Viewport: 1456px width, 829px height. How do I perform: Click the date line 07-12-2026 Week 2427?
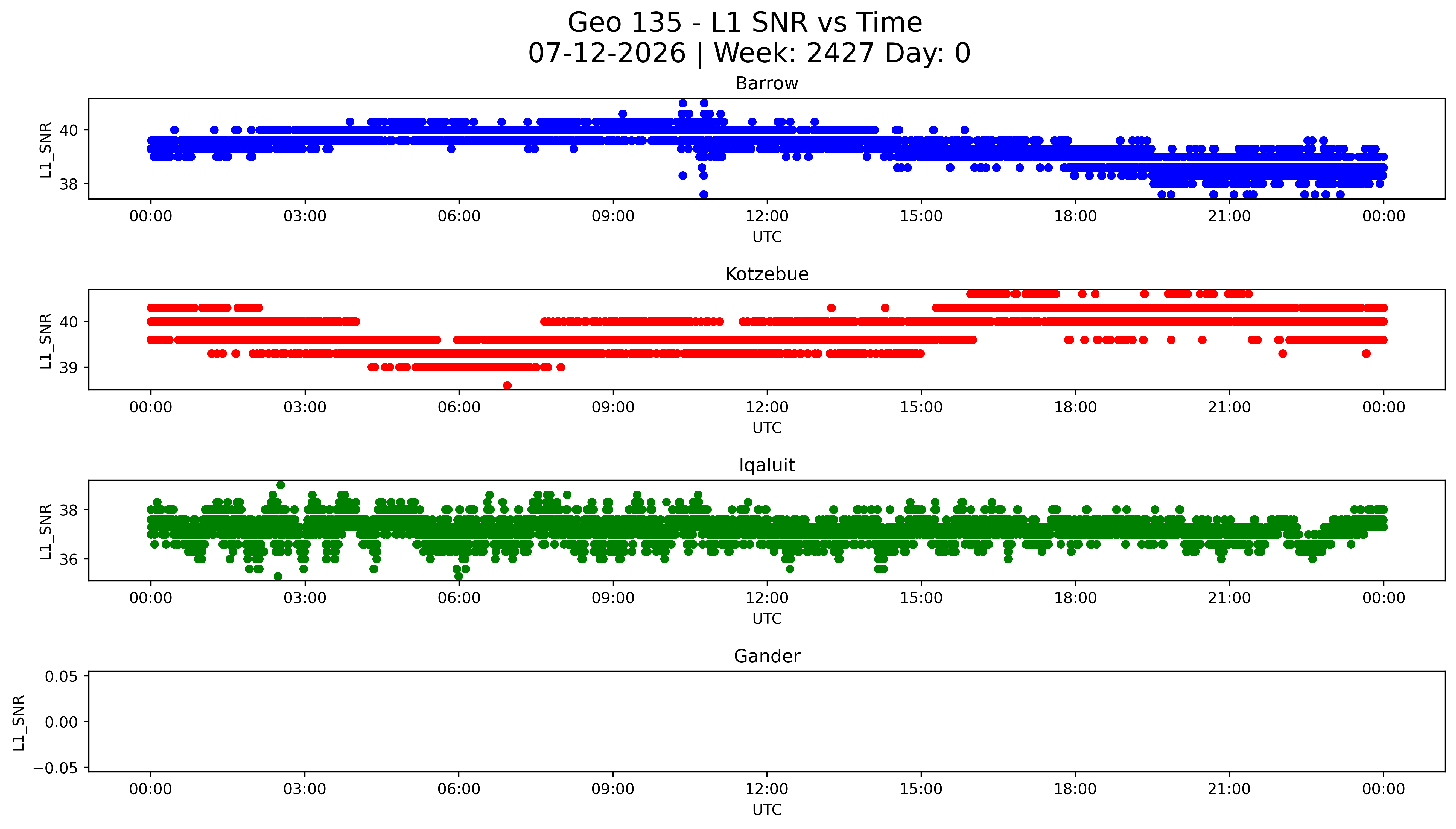749,54
